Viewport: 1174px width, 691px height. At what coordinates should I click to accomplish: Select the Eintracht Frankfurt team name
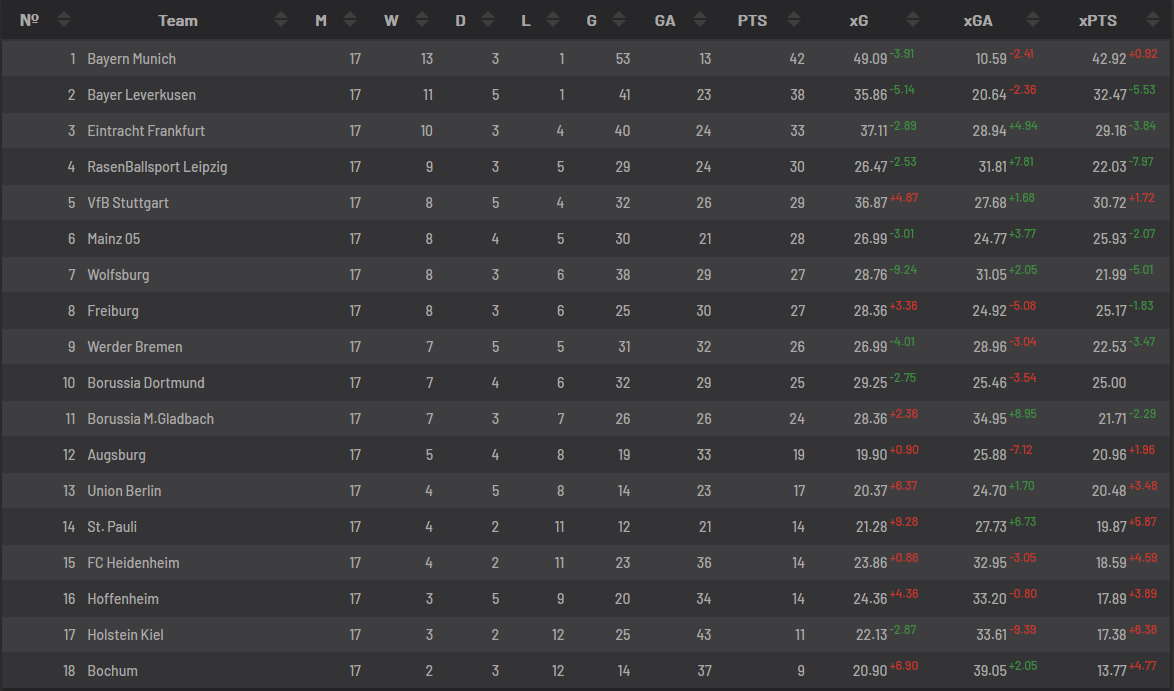point(146,130)
